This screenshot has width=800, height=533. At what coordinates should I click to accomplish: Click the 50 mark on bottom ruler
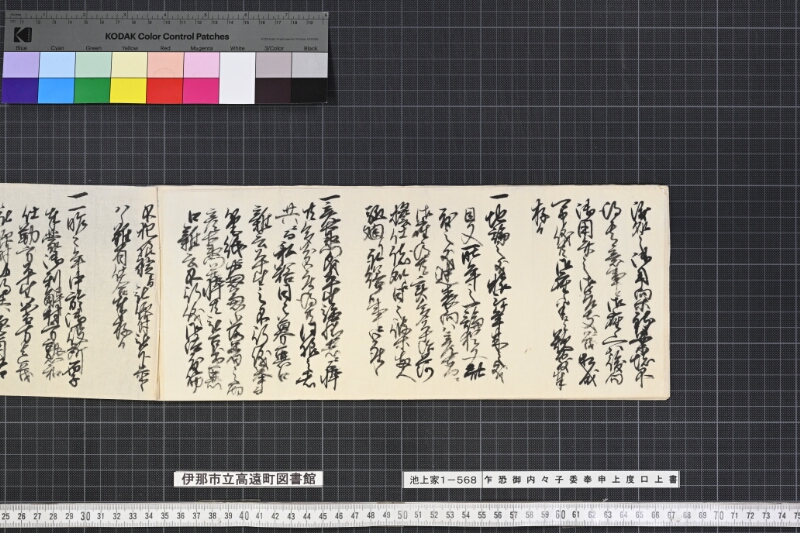(x=402, y=515)
